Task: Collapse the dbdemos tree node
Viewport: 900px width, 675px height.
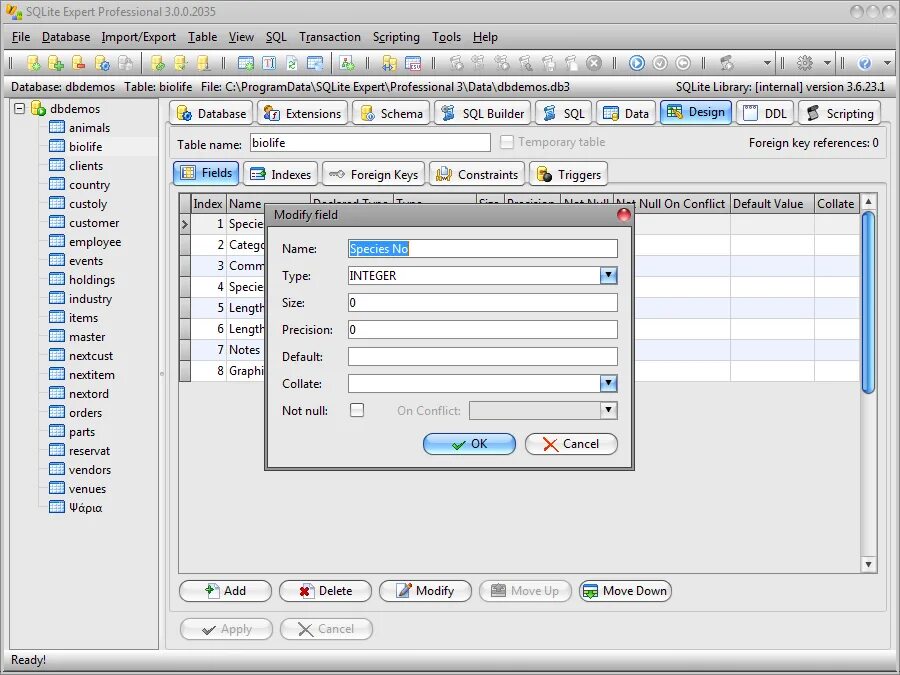Action: point(20,108)
